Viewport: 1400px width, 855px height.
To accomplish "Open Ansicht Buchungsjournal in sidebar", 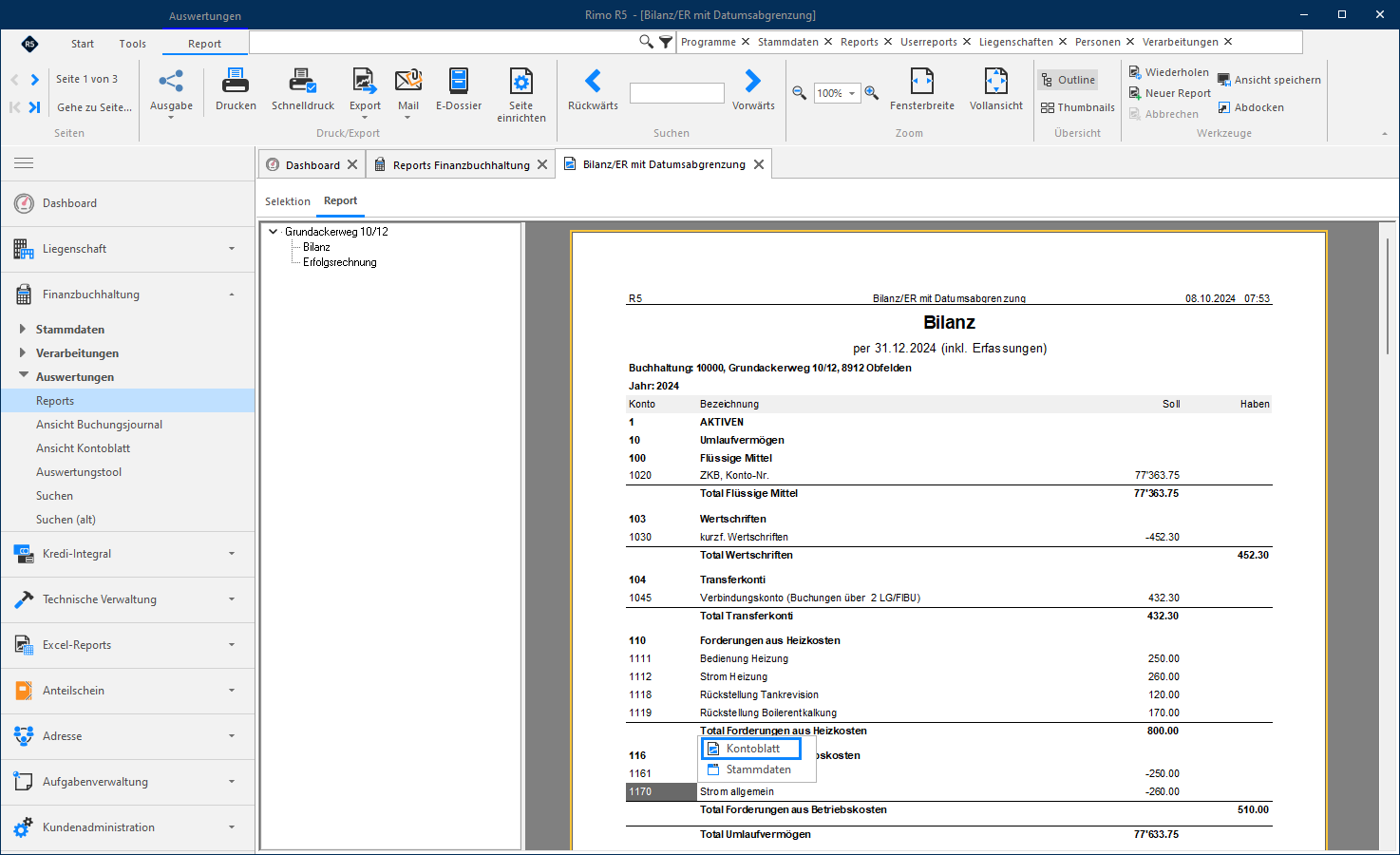I will (x=99, y=425).
